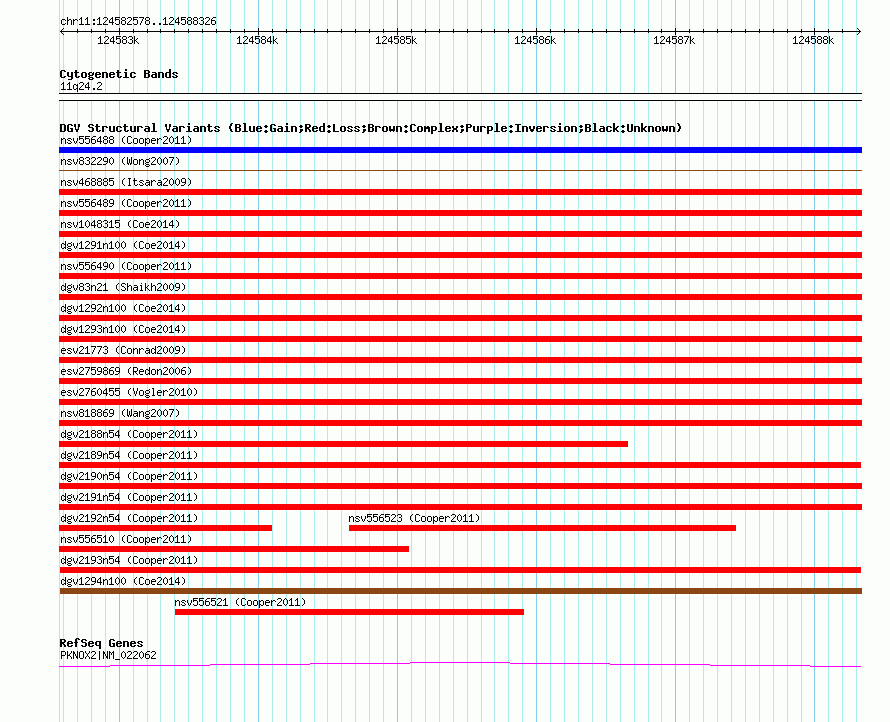Select nsv556490 (Cooper2011) label

[126, 266]
